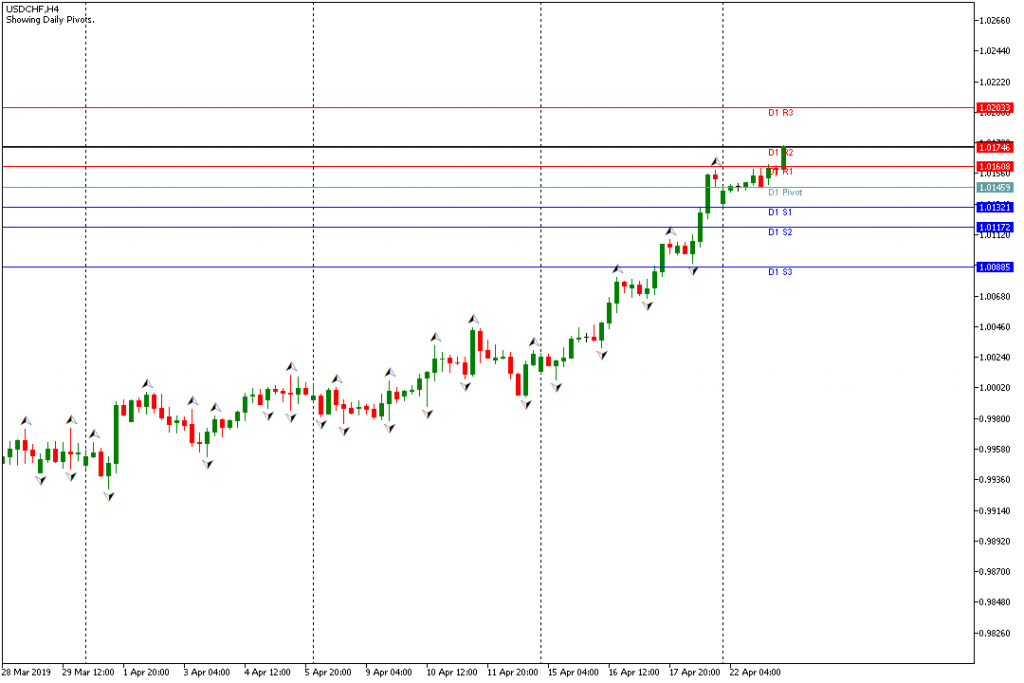Click the 28 Mar 2019 date label
The width and height of the screenshot is (1024, 683).
[x=25, y=673]
